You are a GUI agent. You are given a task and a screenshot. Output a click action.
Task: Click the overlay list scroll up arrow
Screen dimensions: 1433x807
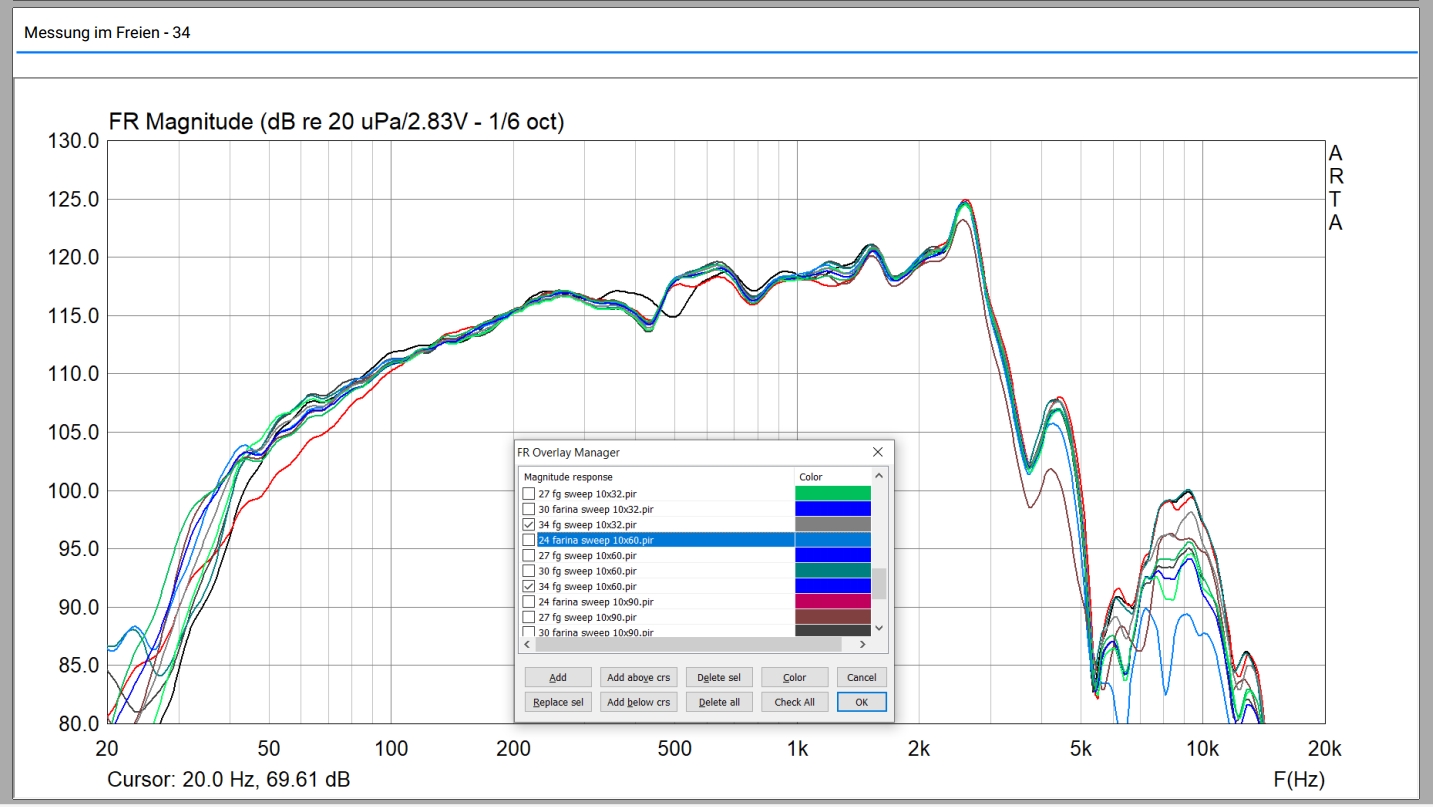point(879,476)
